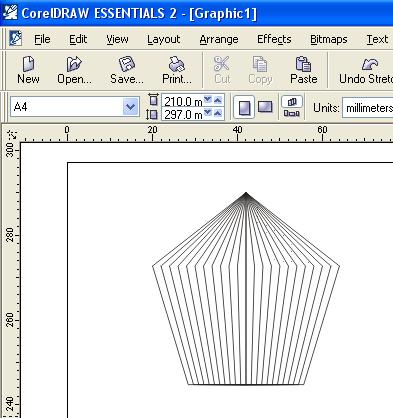Select landscape page orientation
Viewport: 393px width, 418px height.
click(x=265, y=107)
